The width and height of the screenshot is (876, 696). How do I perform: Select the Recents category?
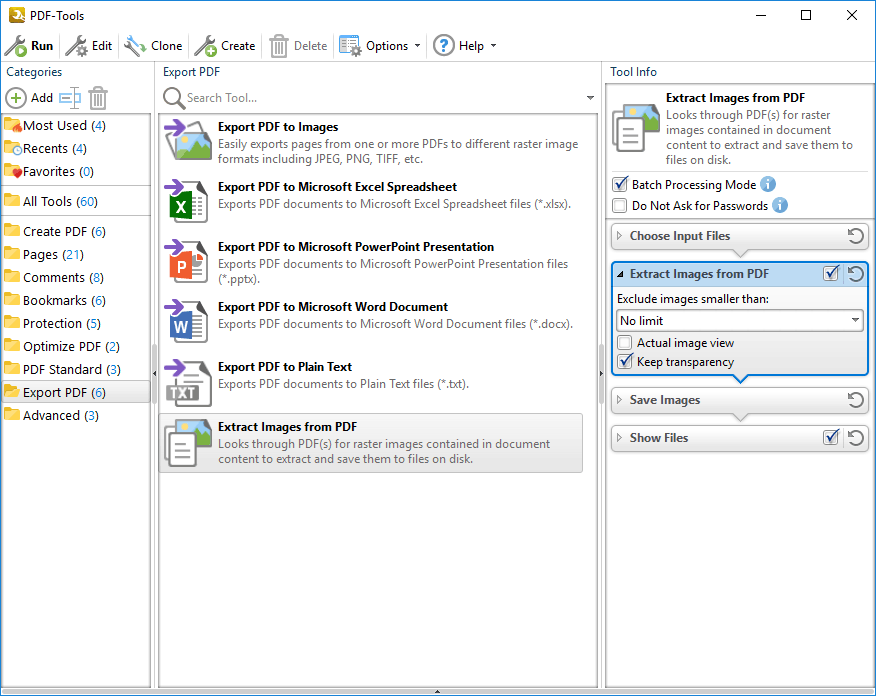[76, 149]
